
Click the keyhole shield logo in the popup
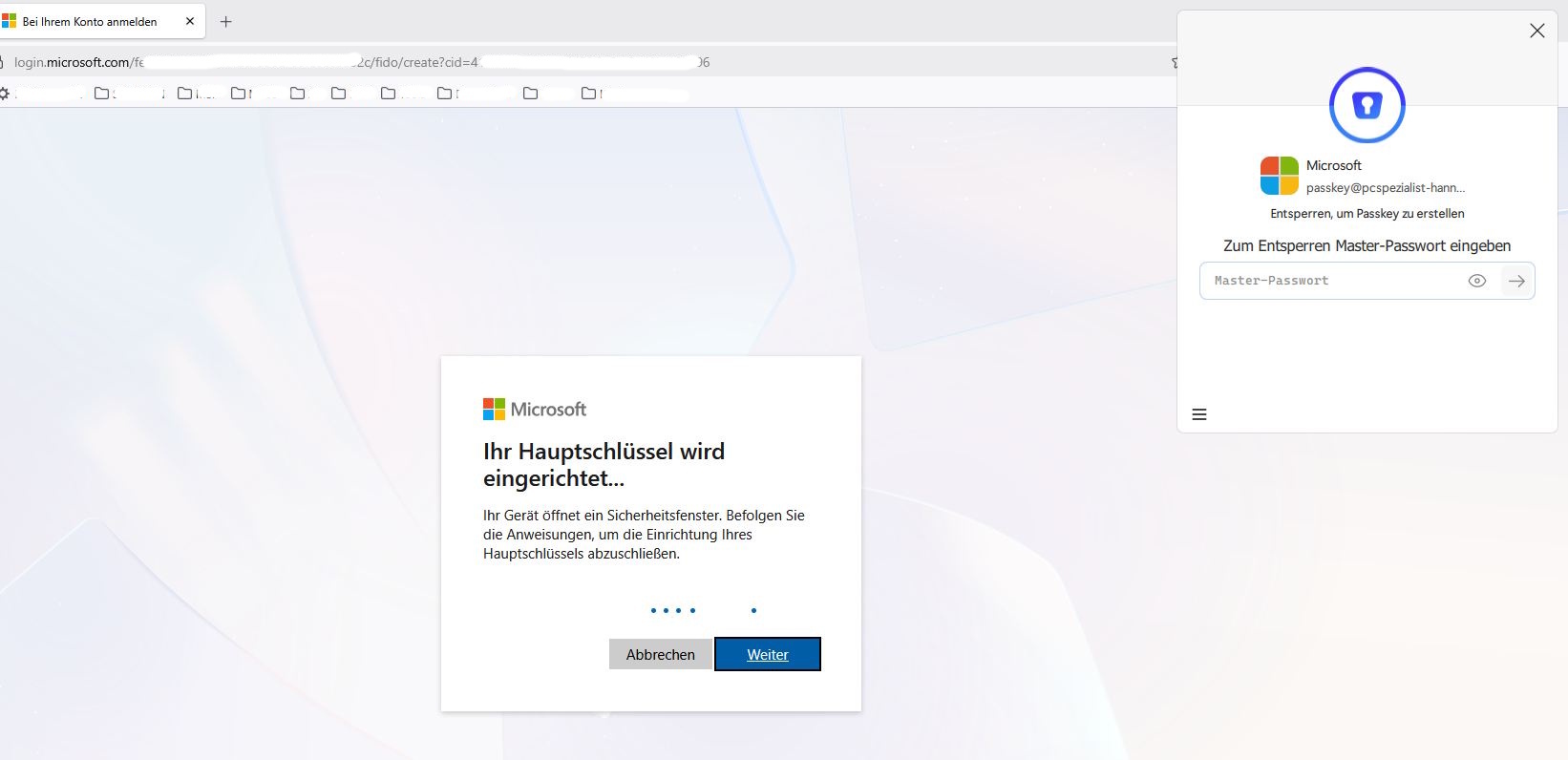point(1367,105)
